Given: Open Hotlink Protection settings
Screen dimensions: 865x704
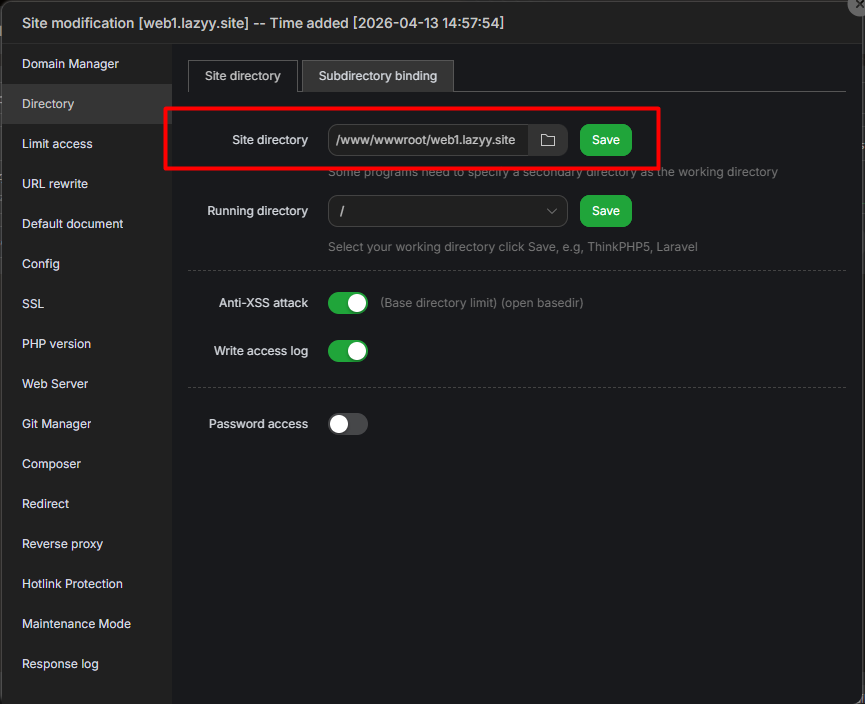Looking at the screenshot, I should point(72,584).
